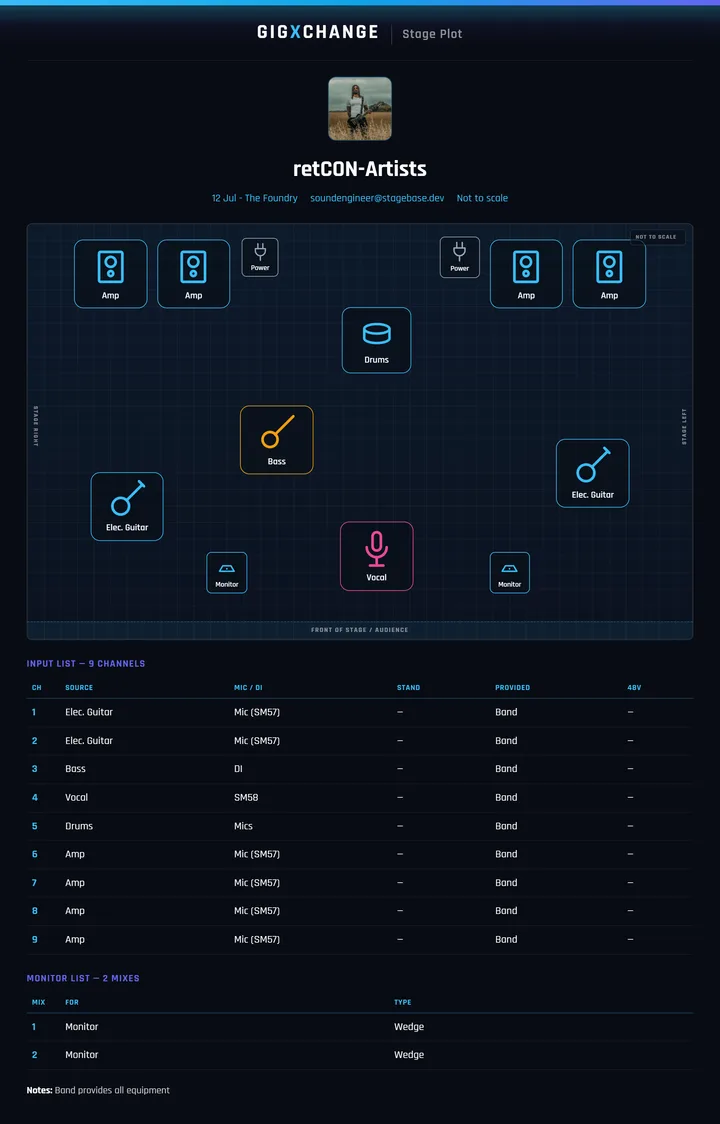Click Mic (SM57) in channel 2 row

click(257, 740)
